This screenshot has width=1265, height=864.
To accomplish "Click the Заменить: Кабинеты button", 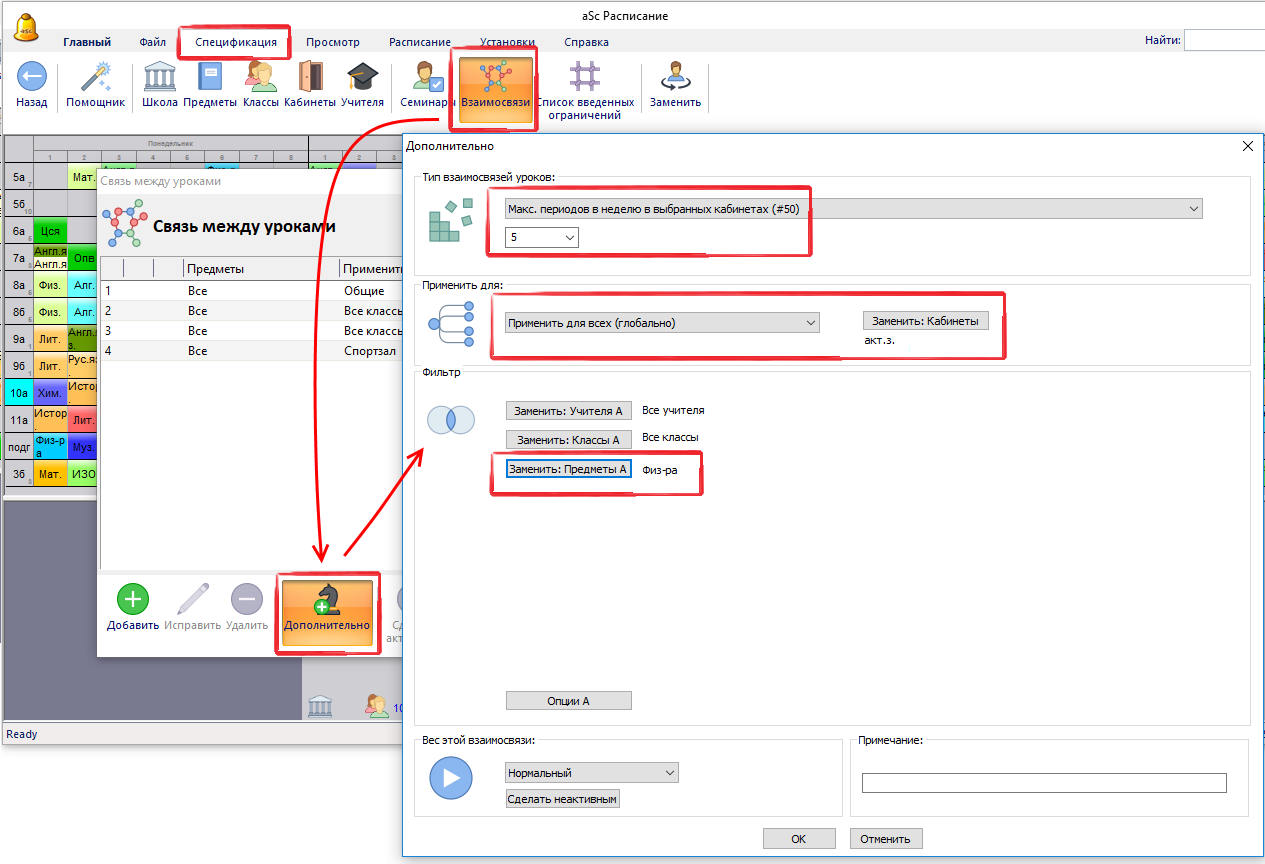I will point(925,321).
